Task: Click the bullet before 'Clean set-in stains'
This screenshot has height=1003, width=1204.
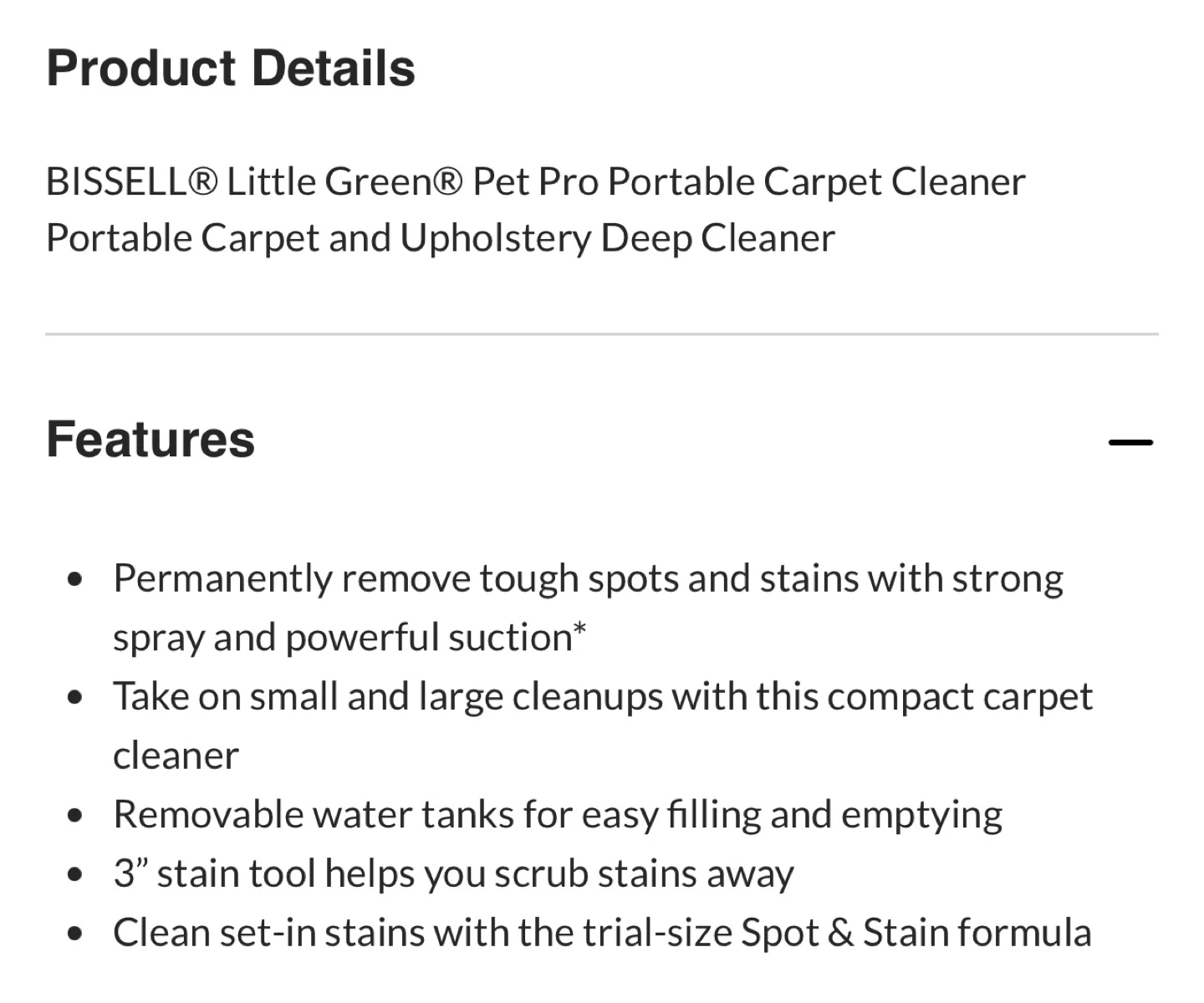Action: tap(76, 934)
